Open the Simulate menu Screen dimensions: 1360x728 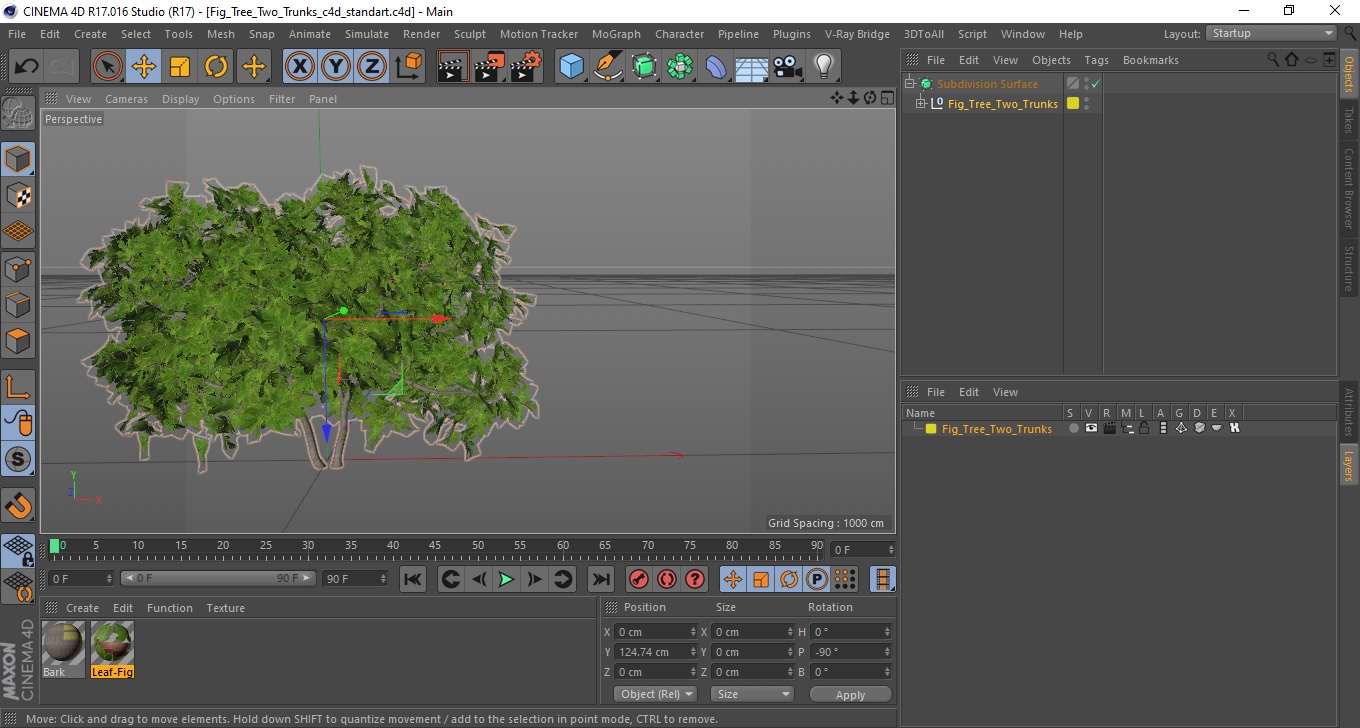[x=367, y=34]
